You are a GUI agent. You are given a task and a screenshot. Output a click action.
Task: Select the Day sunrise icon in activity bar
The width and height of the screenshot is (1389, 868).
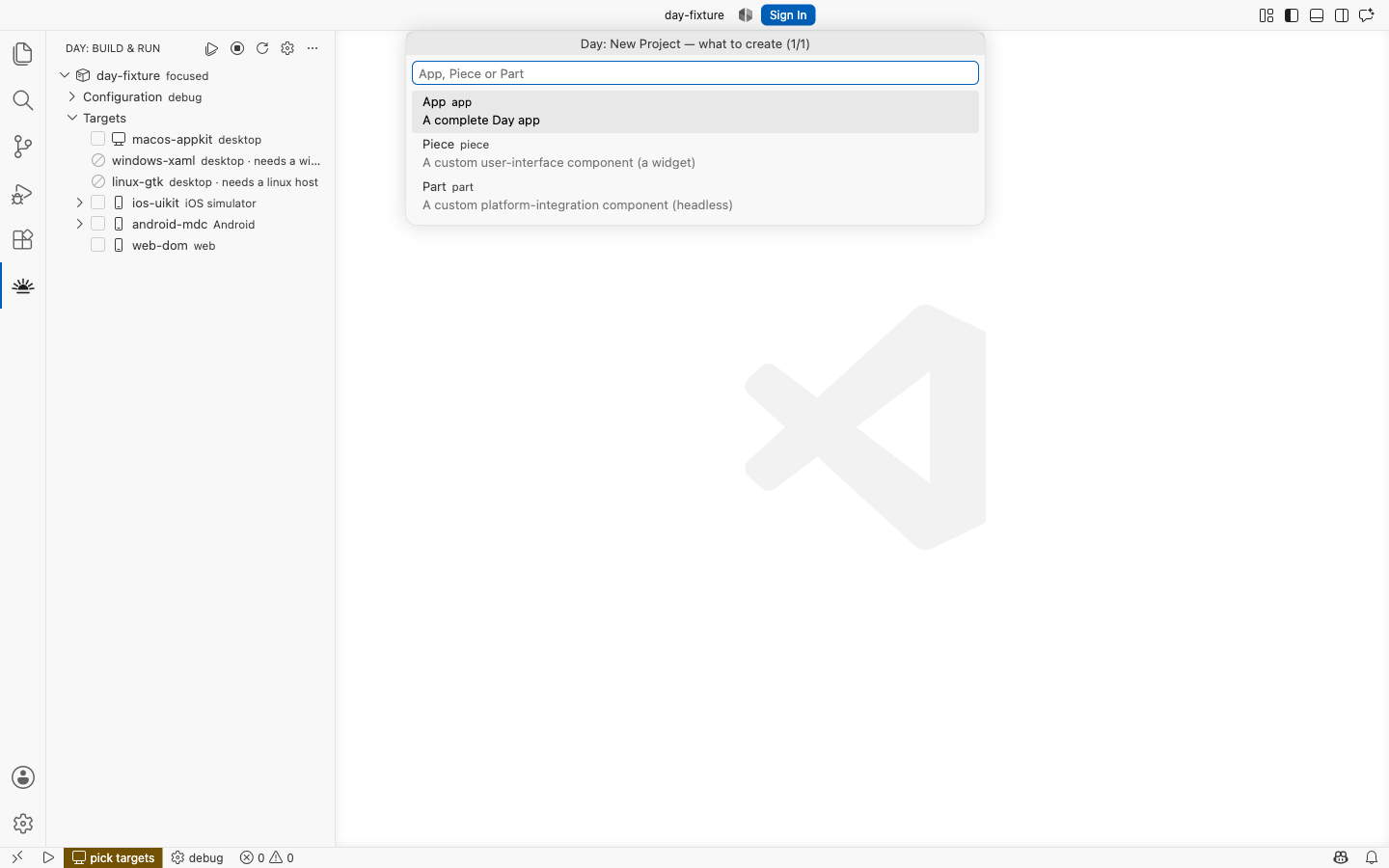(23, 285)
